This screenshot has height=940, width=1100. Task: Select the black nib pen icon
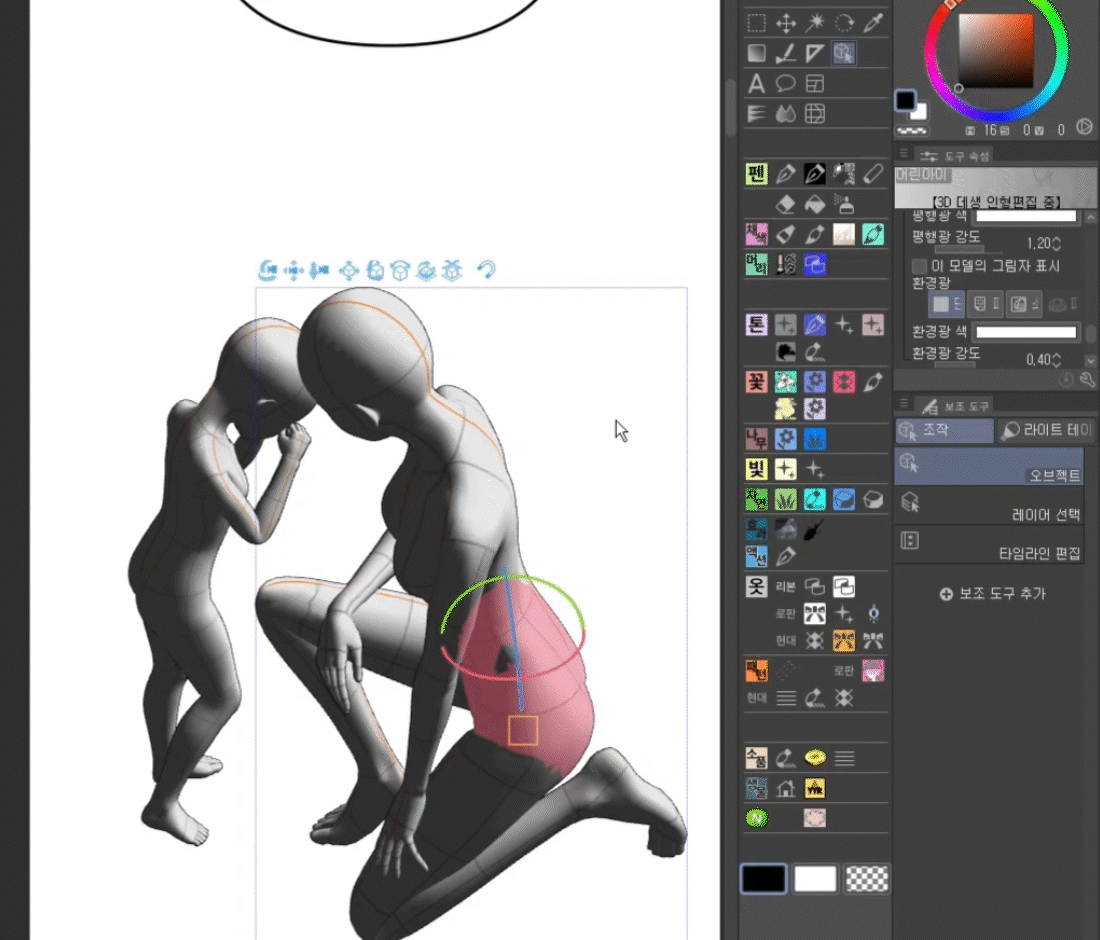815,173
